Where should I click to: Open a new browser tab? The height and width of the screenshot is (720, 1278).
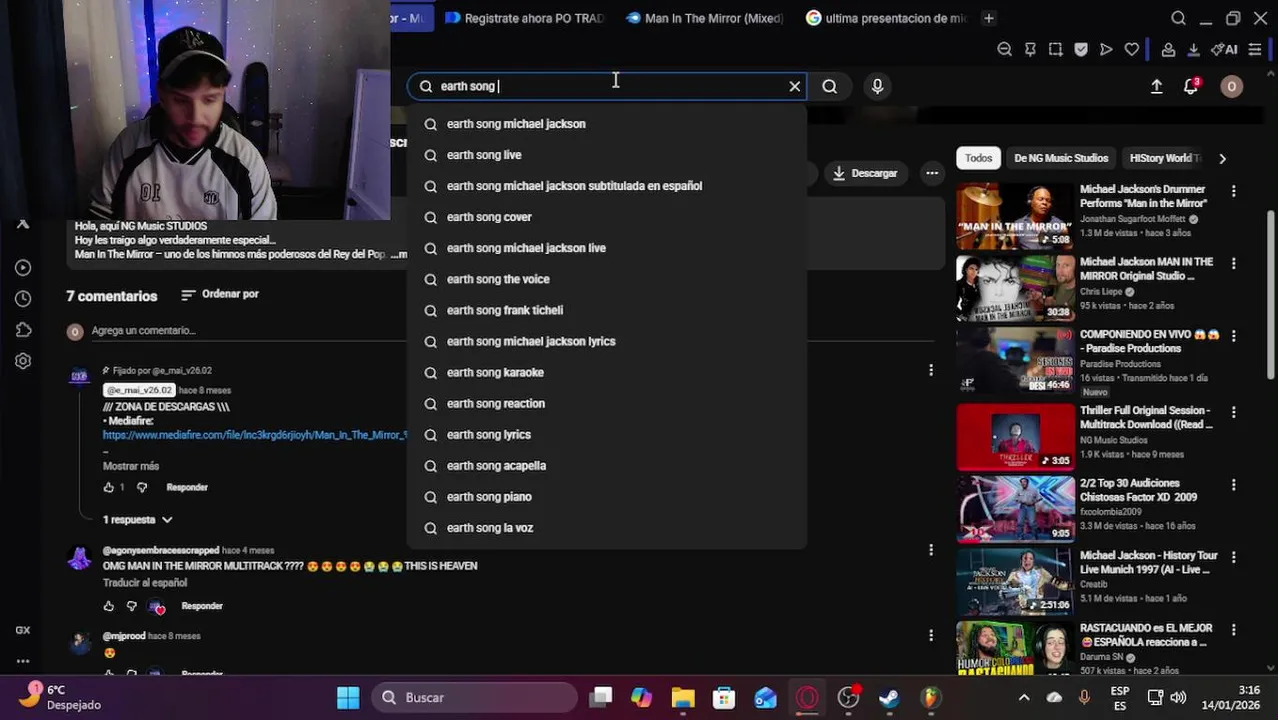[988, 18]
